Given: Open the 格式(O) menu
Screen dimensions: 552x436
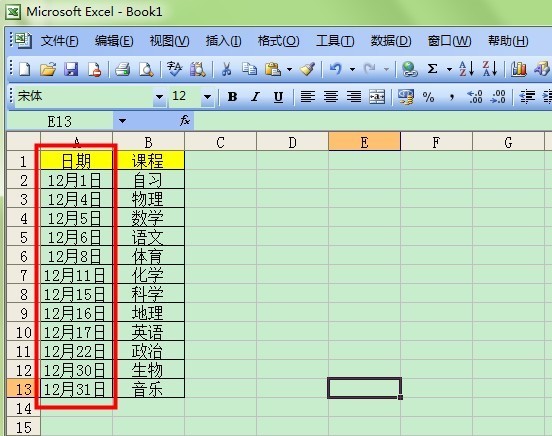Looking at the screenshot, I should pyautogui.click(x=278, y=41).
